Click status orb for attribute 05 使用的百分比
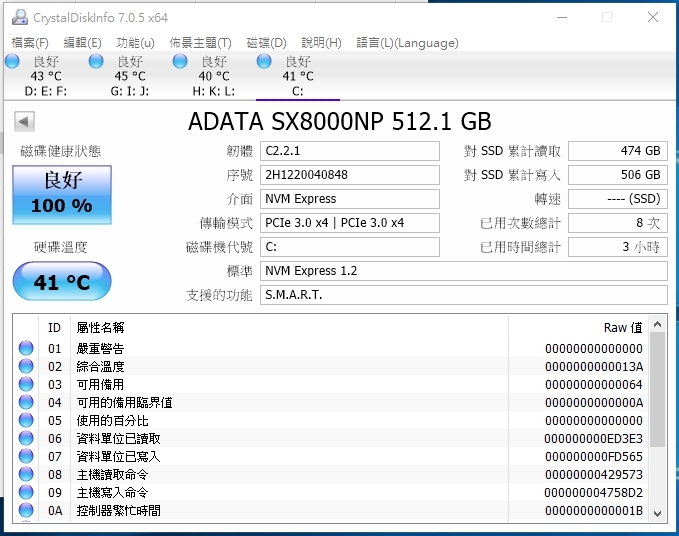Viewport: 679px width, 536px height. [26, 420]
